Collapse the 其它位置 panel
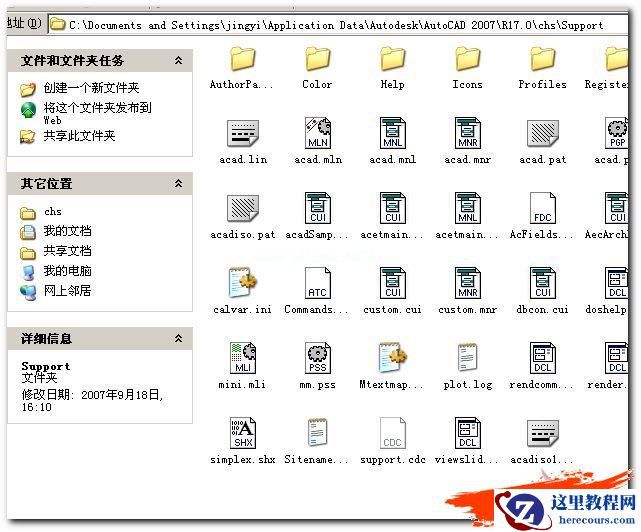 click(178, 183)
